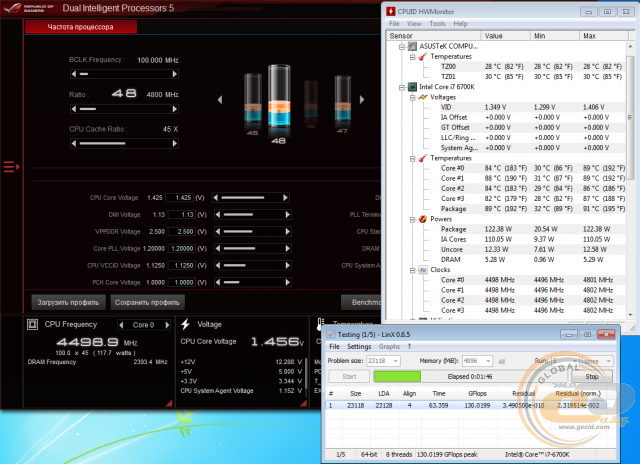Raise CPU Core Voltage with right arrow

tap(285, 198)
